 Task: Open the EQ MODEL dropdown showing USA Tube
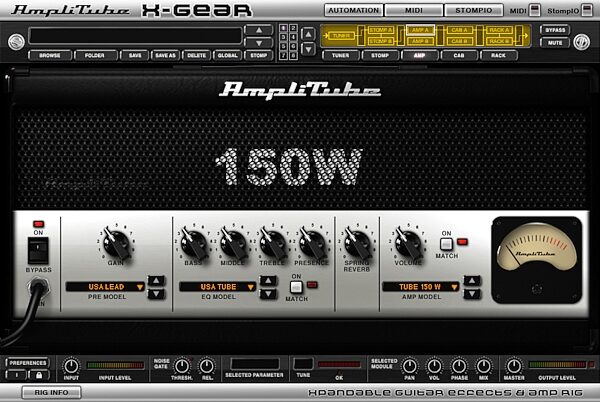pos(218,287)
